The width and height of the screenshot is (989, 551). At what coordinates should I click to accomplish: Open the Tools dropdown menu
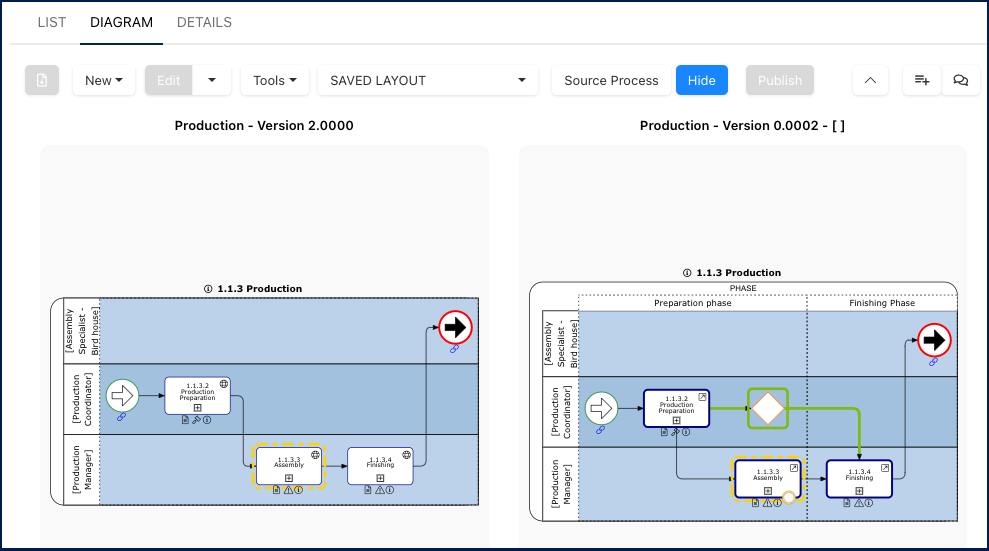[275, 81]
